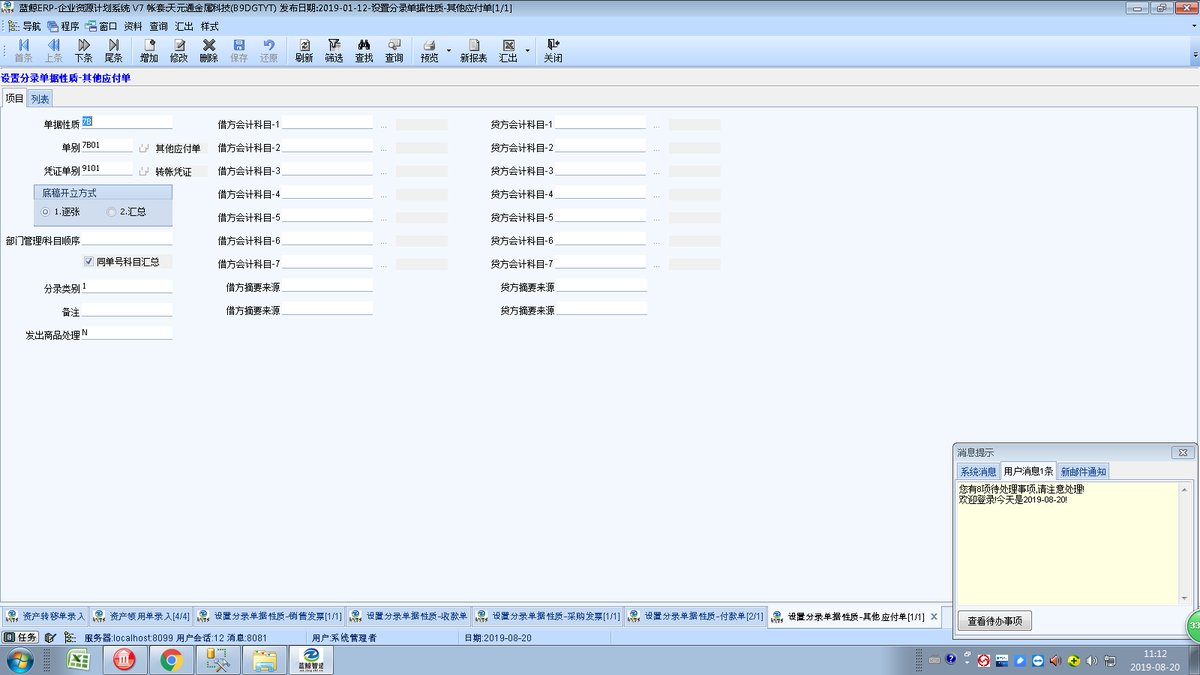Click the 任务 button in status bar

(x=21, y=637)
